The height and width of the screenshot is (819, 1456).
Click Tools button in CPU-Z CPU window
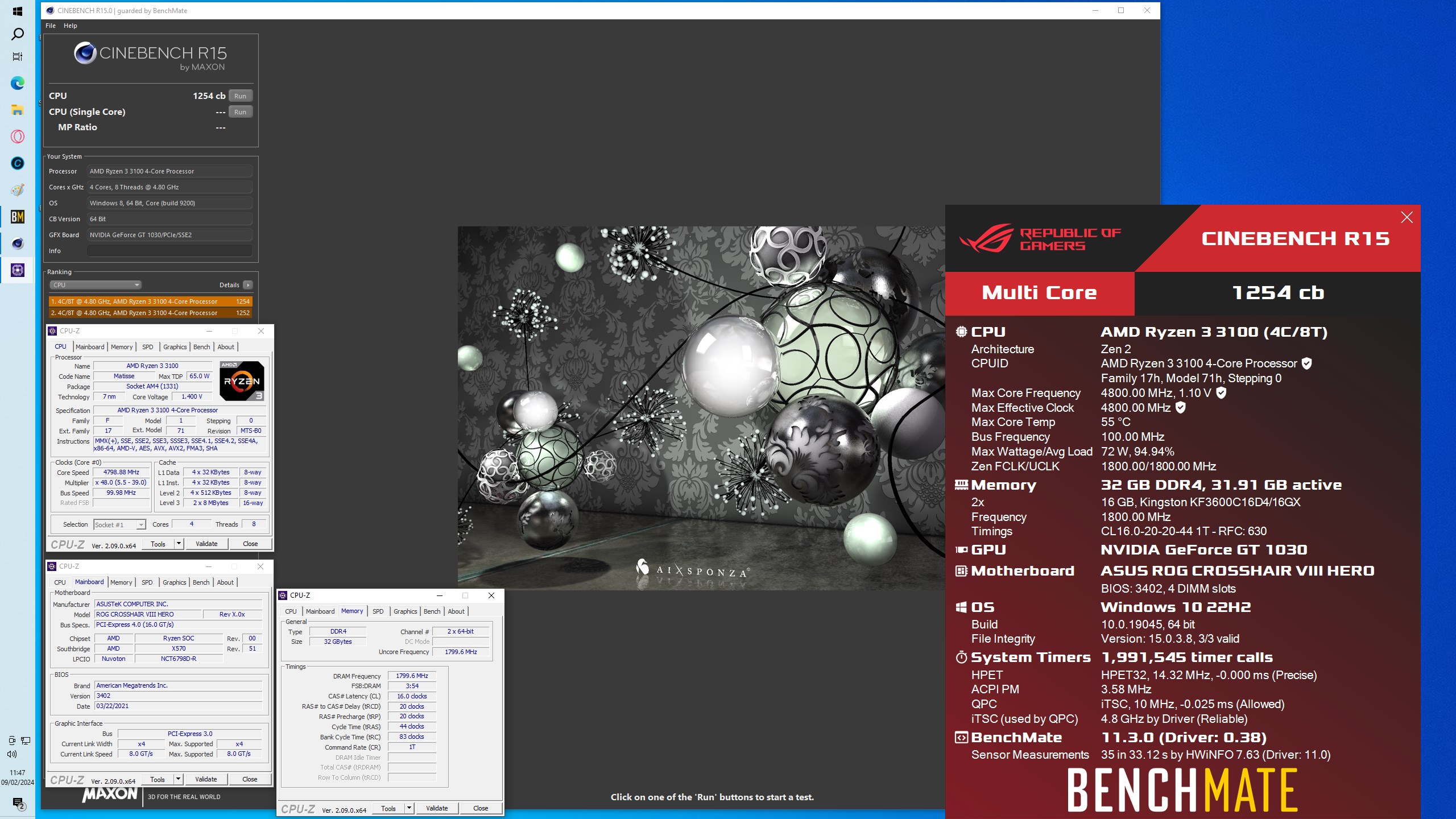click(158, 544)
